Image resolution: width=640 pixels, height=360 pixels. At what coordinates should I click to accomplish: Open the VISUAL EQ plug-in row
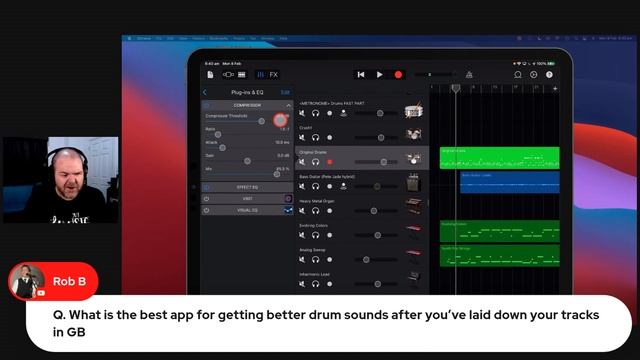[x=247, y=210]
